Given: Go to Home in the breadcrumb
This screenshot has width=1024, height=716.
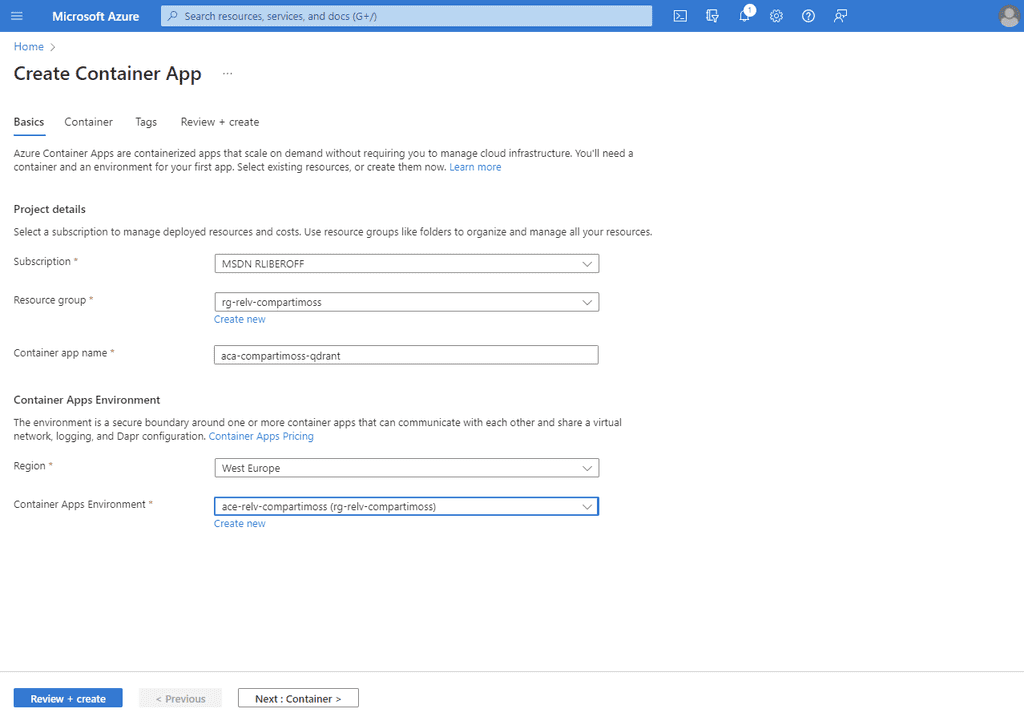Looking at the screenshot, I should point(29,46).
